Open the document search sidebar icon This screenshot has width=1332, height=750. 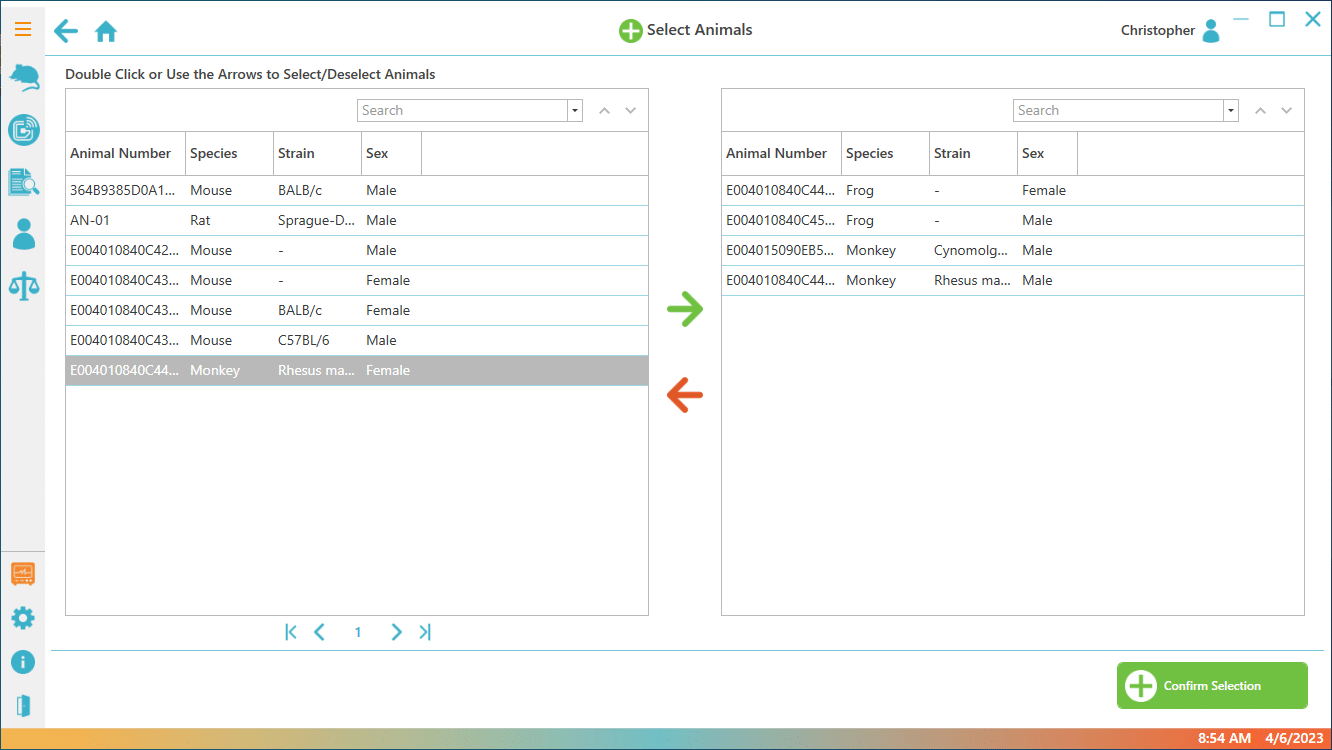(x=23, y=182)
